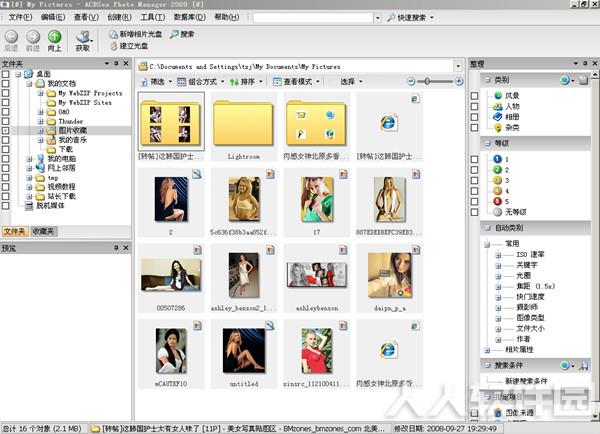Click the 建立光盘 burn disc icon

[x=114, y=46]
